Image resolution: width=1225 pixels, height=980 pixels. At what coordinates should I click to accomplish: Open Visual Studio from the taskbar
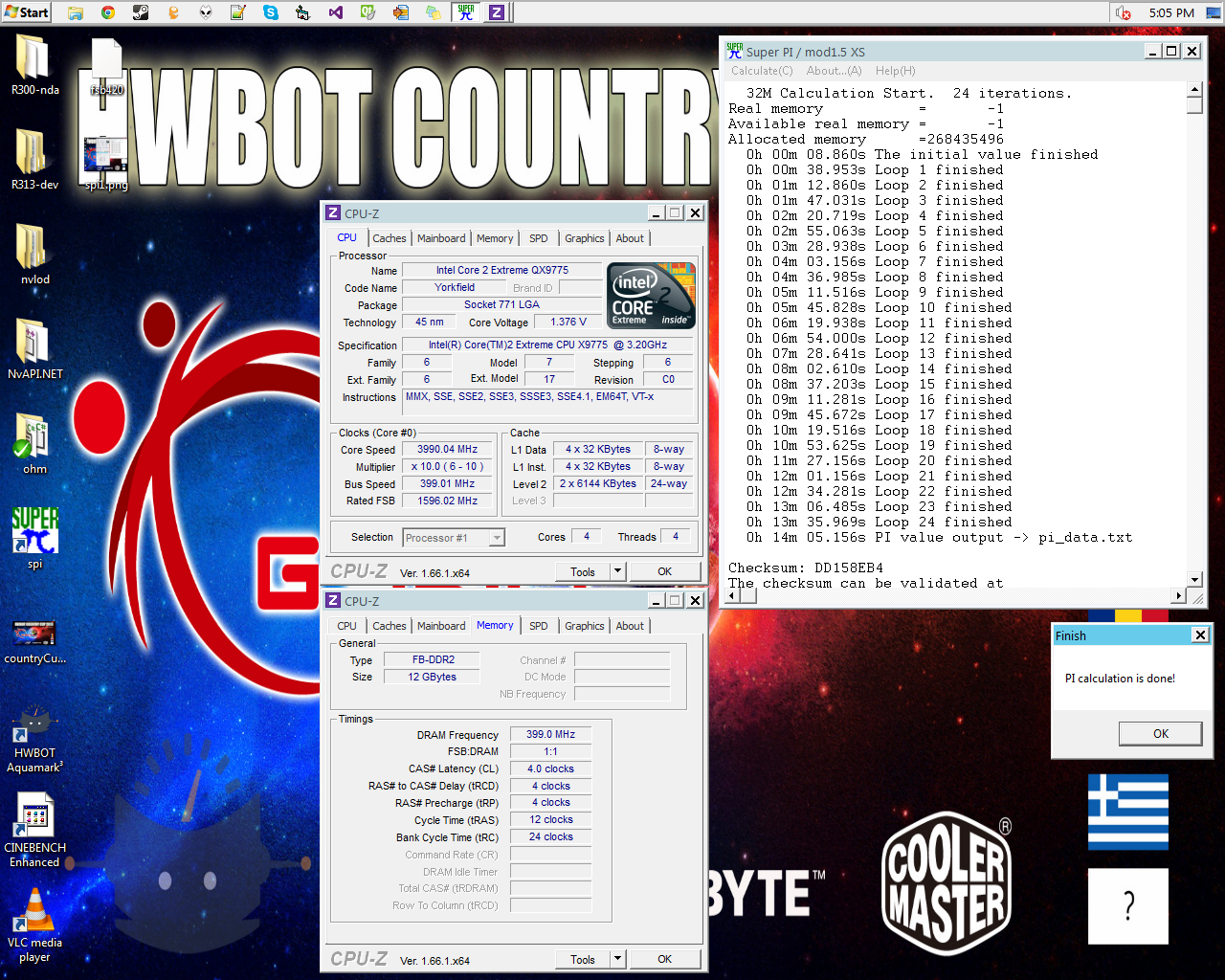click(336, 12)
